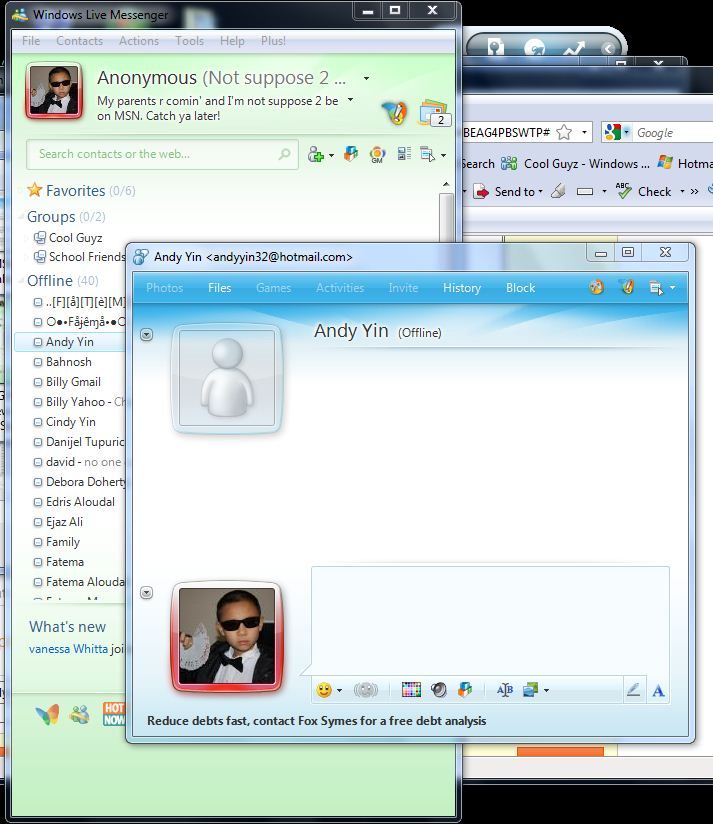Click the Cool Guyz bookmark in browser
713x824 pixels.
click(x=575, y=164)
